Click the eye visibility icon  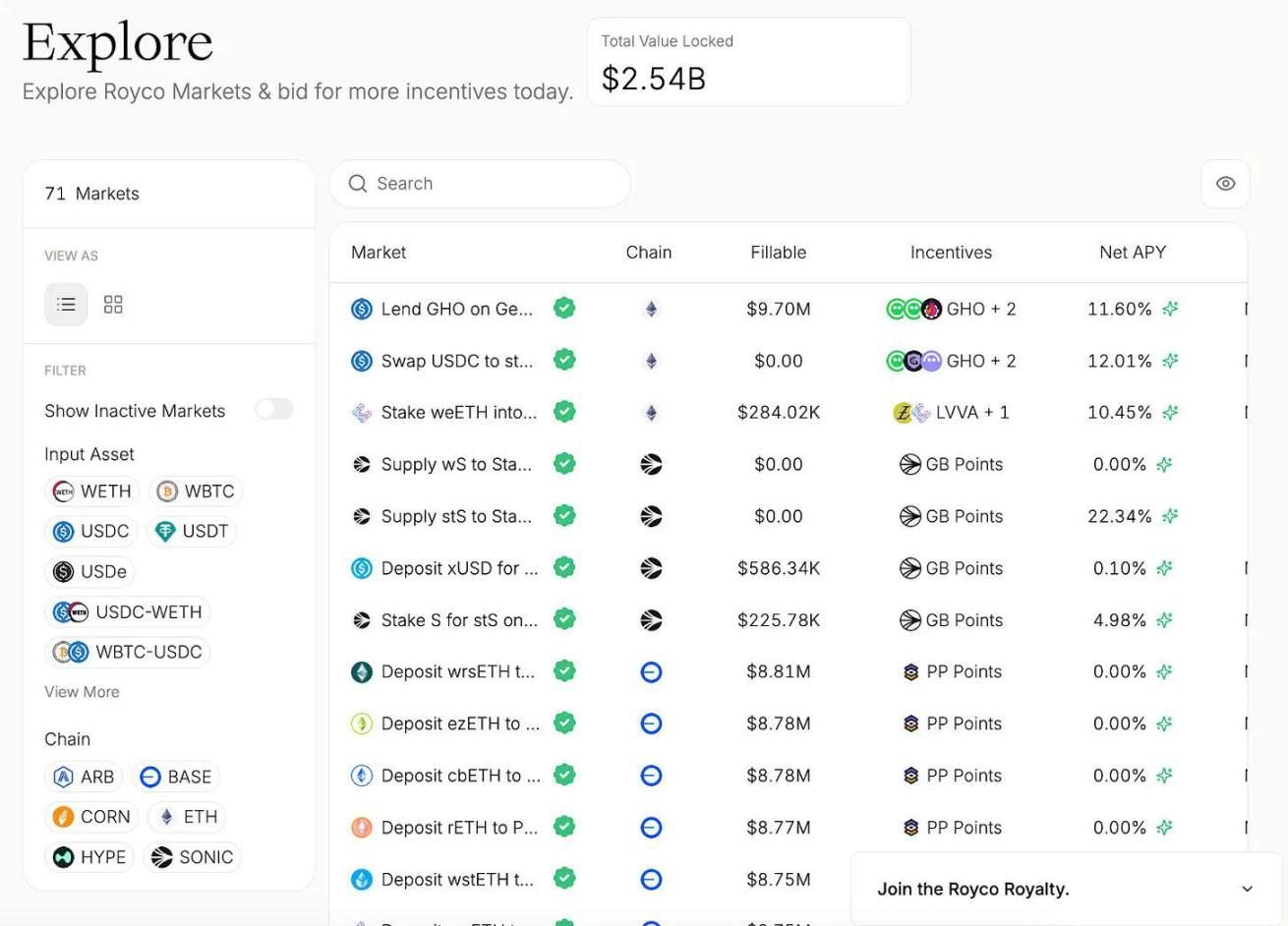click(x=1225, y=184)
